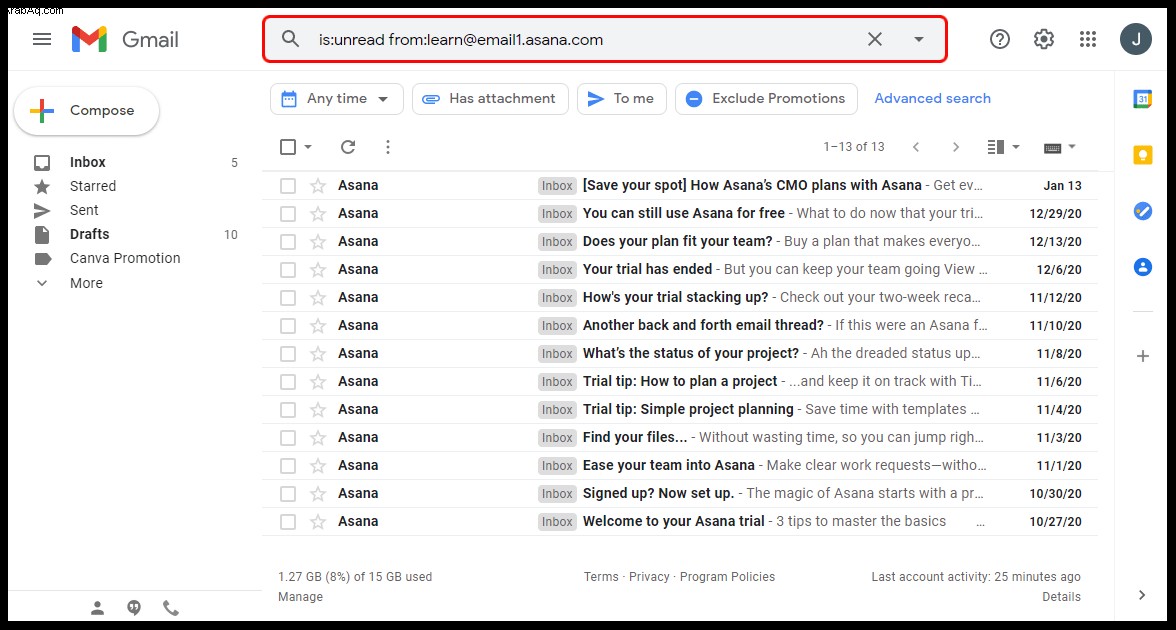Show search options dropdown arrow
The height and width of the screenshot is (630, 1176).
(919, 39)
